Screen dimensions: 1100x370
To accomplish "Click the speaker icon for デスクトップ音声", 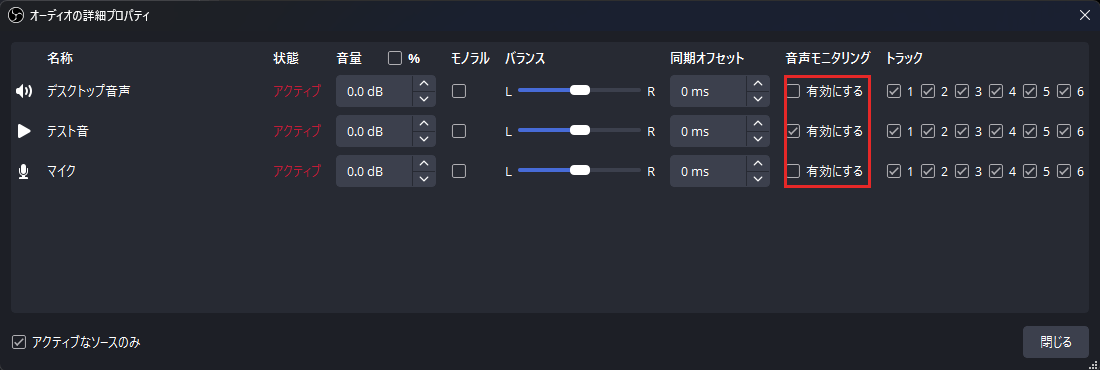I will pyautogui.click(x=24, y=91).
